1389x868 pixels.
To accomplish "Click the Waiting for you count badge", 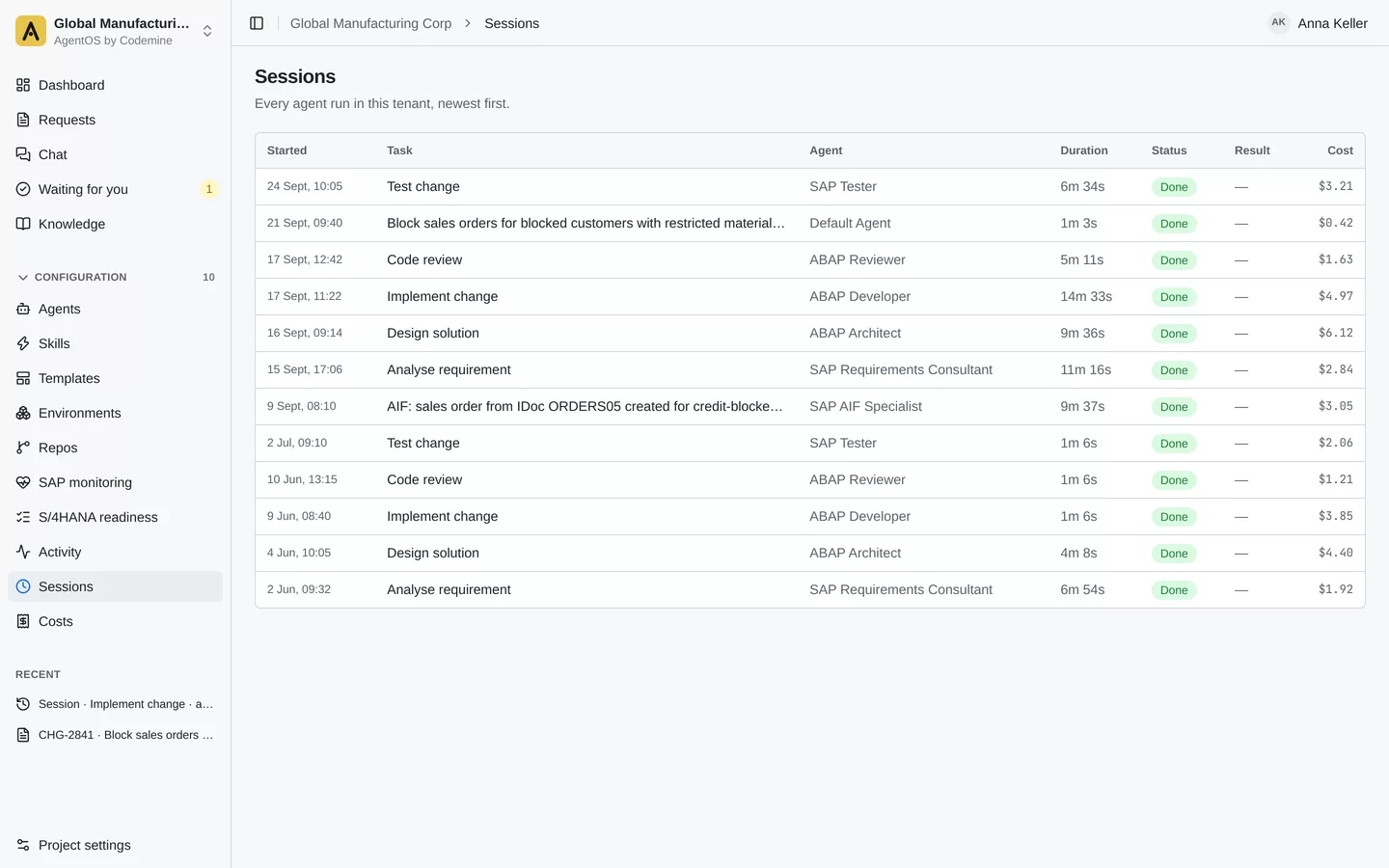I will pyautogui.click(x=208, y=189).
